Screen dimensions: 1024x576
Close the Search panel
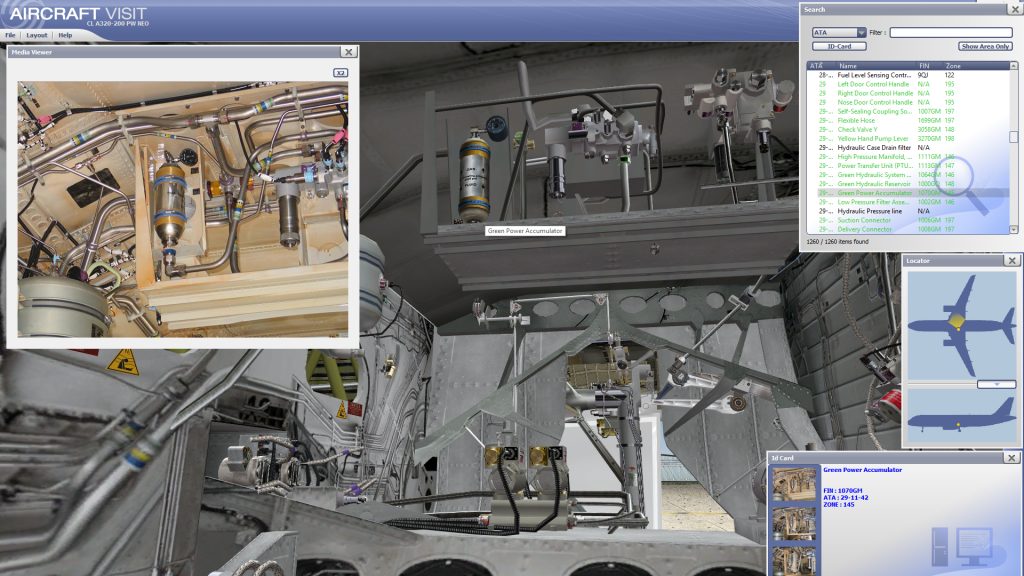coord(1016,10)
